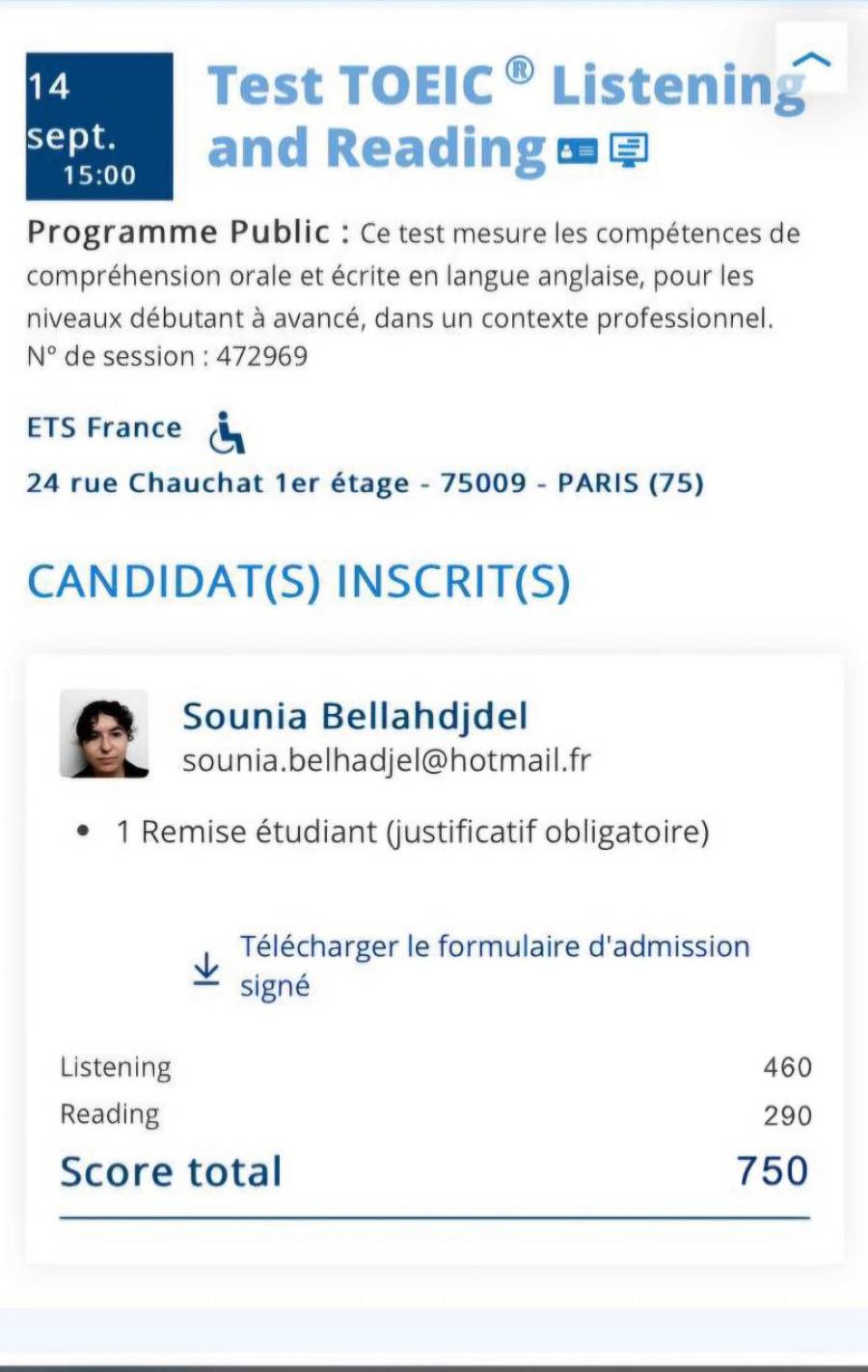Screen dimensions: 868x1372
Task: Click the session number 472969
Action: 261,357
